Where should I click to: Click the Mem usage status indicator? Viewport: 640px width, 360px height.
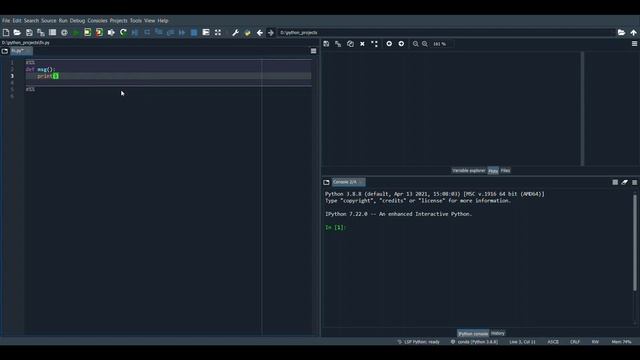(621, 342)
